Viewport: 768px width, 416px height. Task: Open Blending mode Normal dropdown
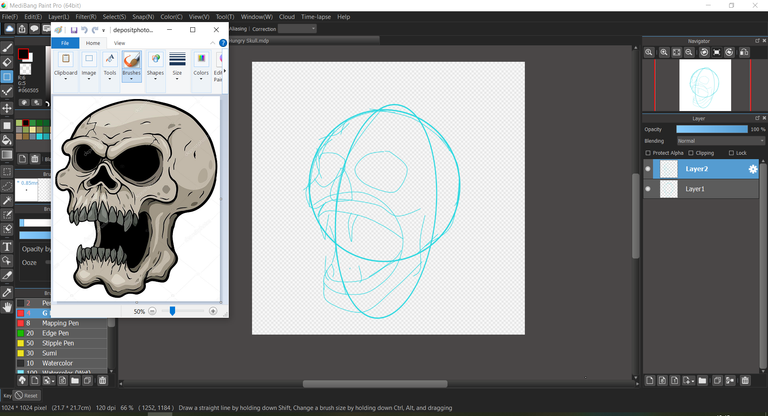tap(720, 141)
